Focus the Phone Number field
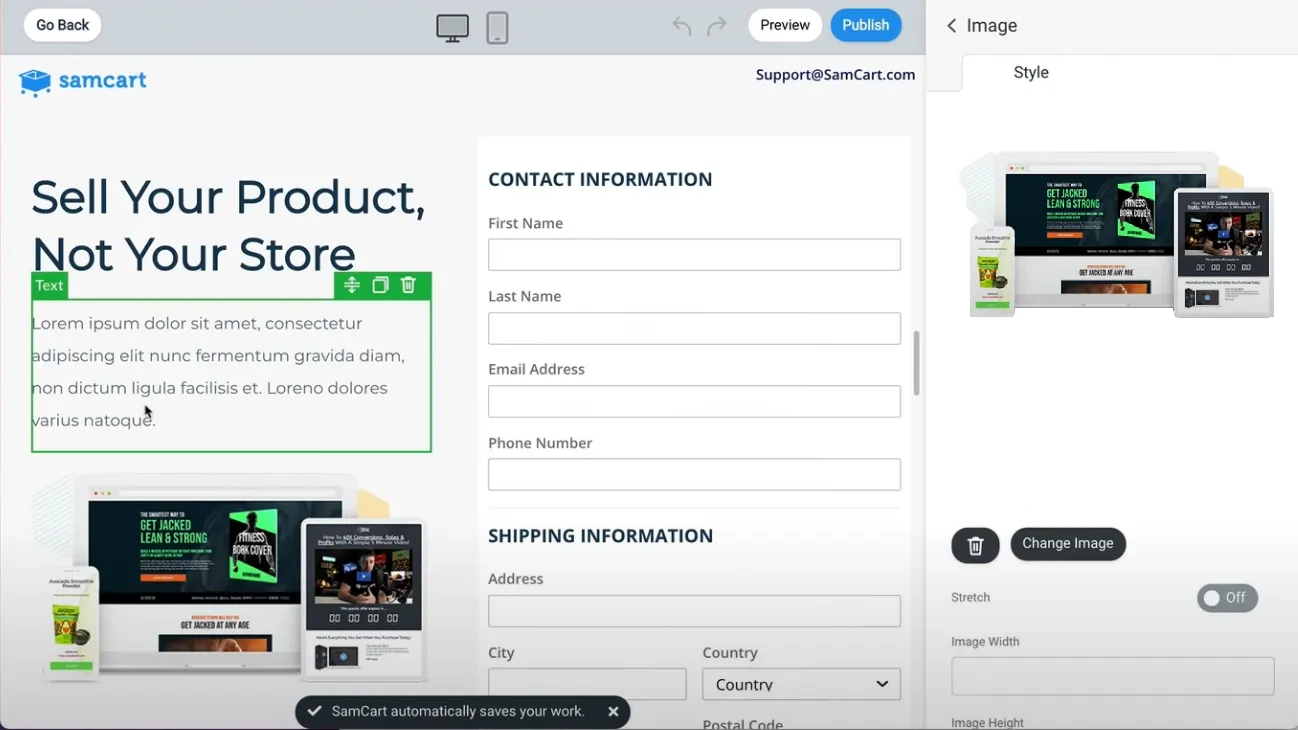 (x=694, y=474)
